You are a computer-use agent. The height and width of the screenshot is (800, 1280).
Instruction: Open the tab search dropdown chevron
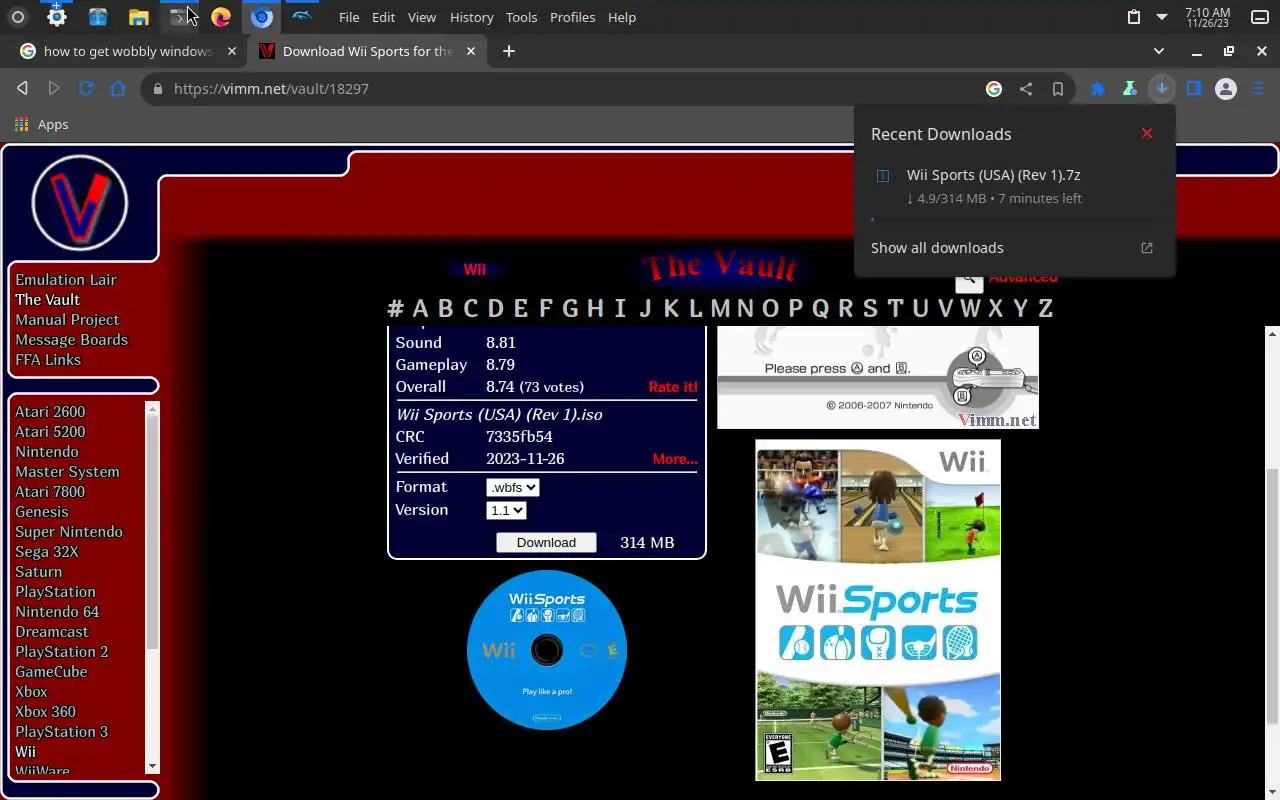click(1159, 51)
